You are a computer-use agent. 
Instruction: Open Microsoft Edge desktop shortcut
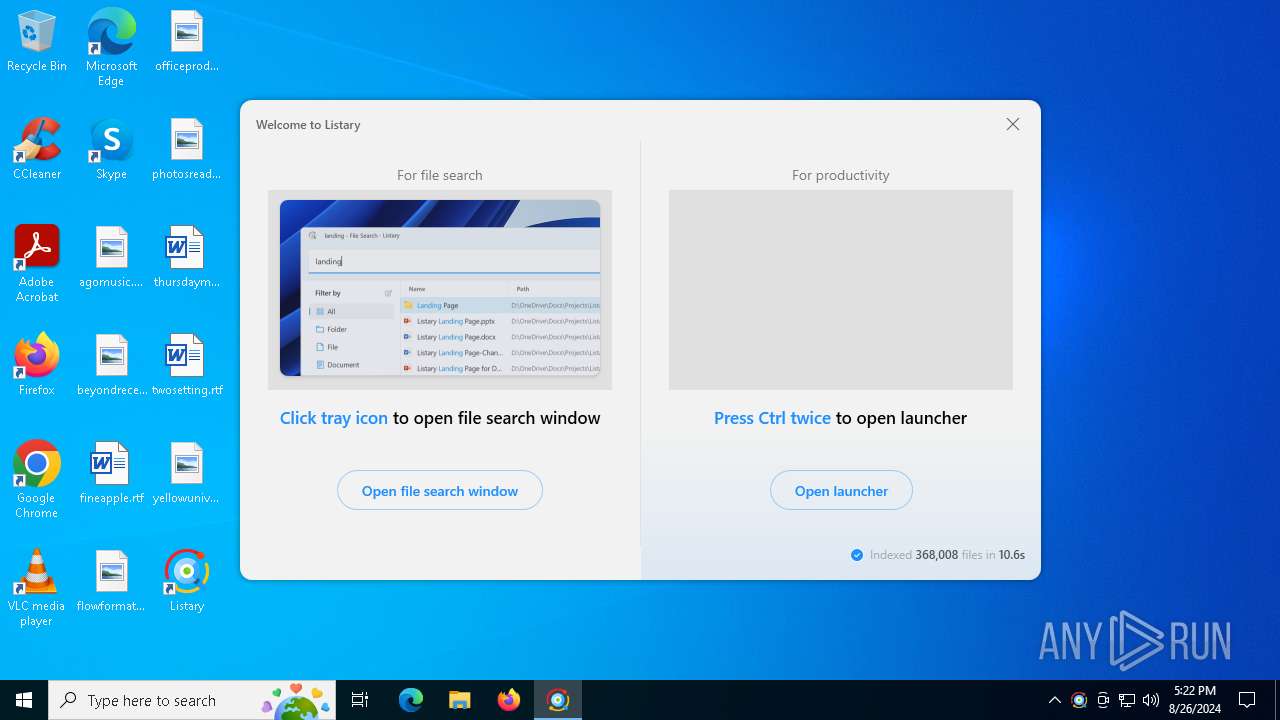pos(111,47)
